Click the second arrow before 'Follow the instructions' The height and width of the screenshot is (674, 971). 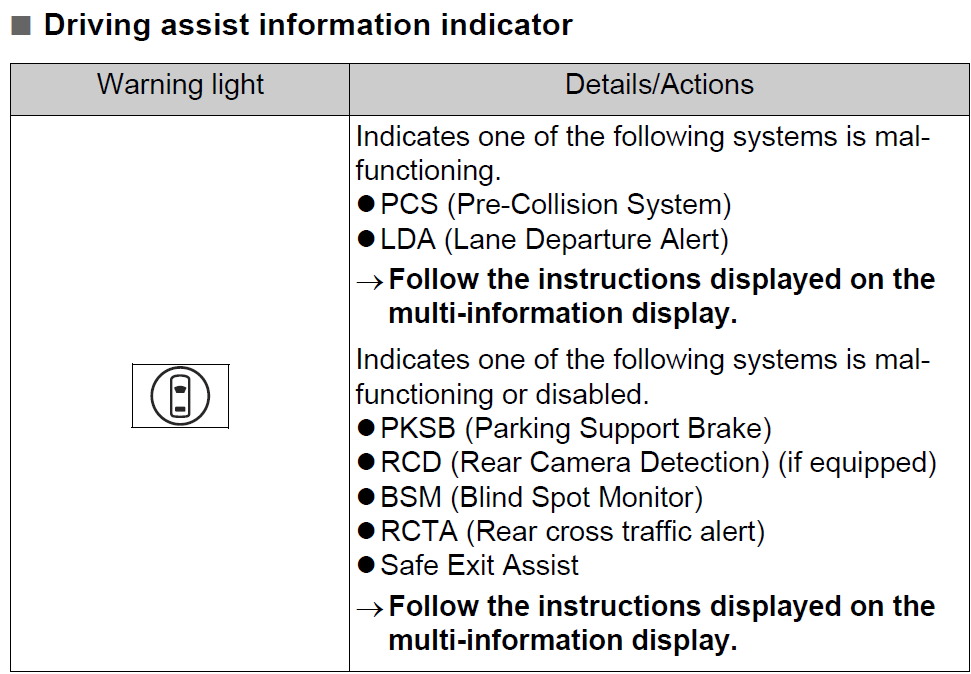click(370, 610)
